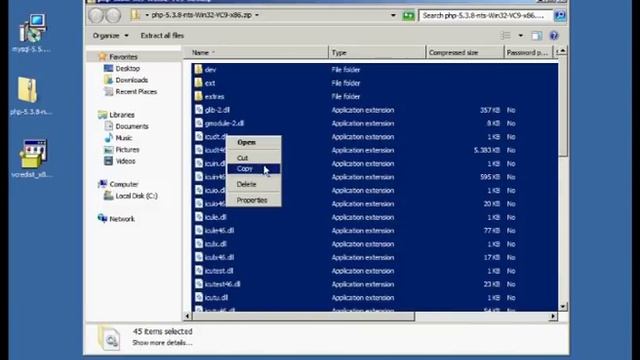640x360 pixels.
Task: Click the 5,383 KB compressed size cell
Action: [x=487, y=150]
